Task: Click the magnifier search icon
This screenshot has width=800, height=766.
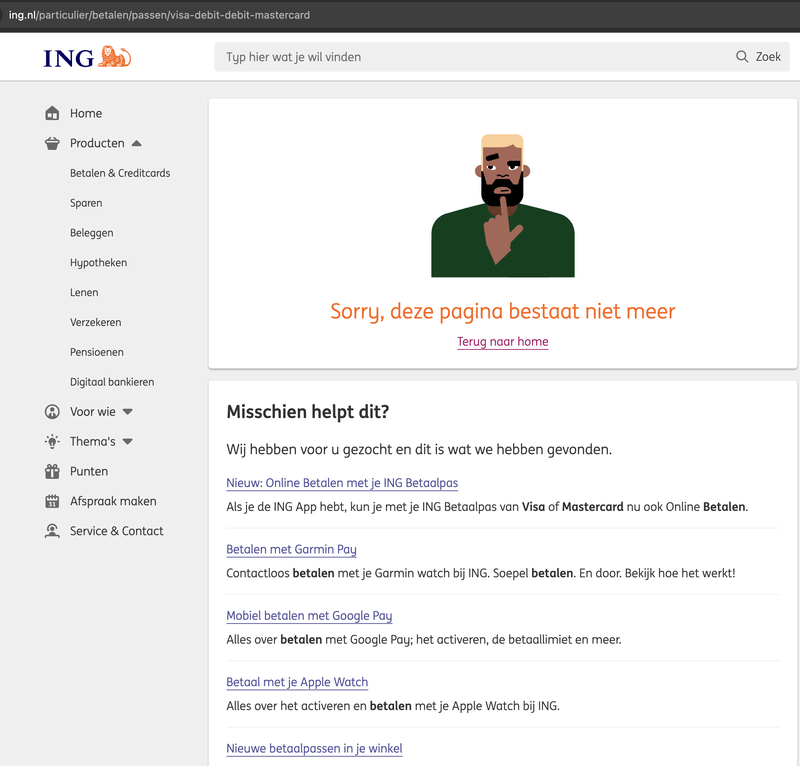Action: (x=742, y=57)
